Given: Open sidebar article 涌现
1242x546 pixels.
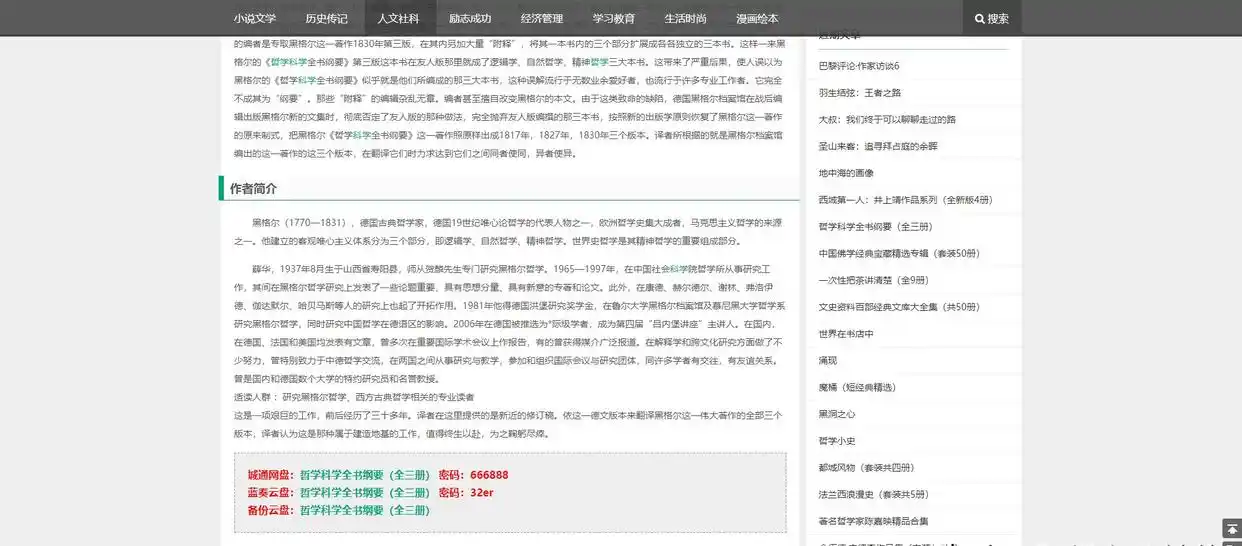Looking at the screenshot, I should (x=827, y=360).
